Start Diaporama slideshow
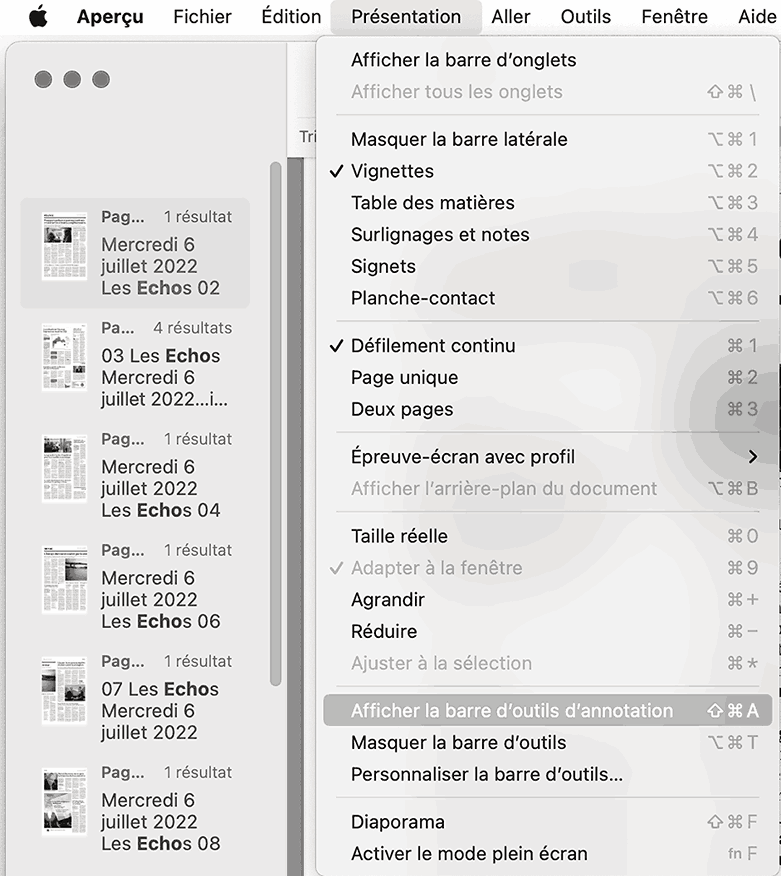781x876 pixels. [547, 822]
